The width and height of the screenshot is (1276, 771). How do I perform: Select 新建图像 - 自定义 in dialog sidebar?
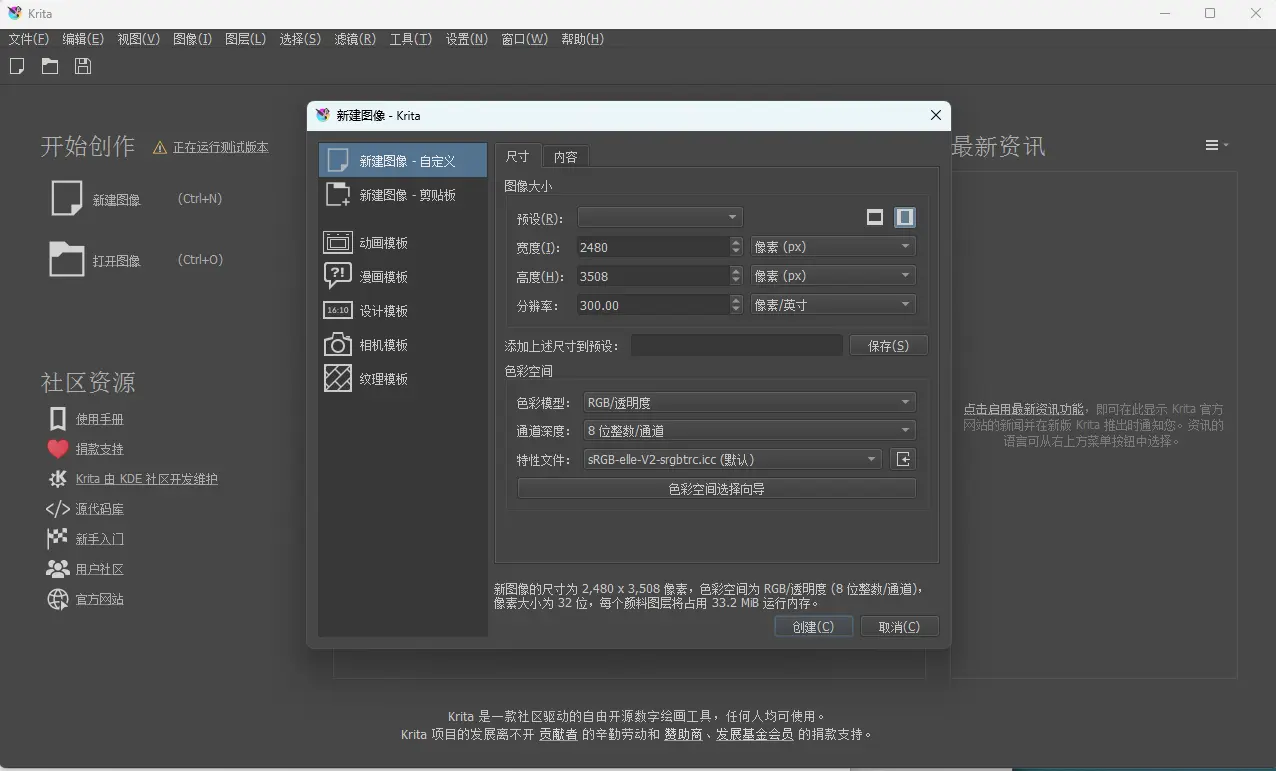403,160
